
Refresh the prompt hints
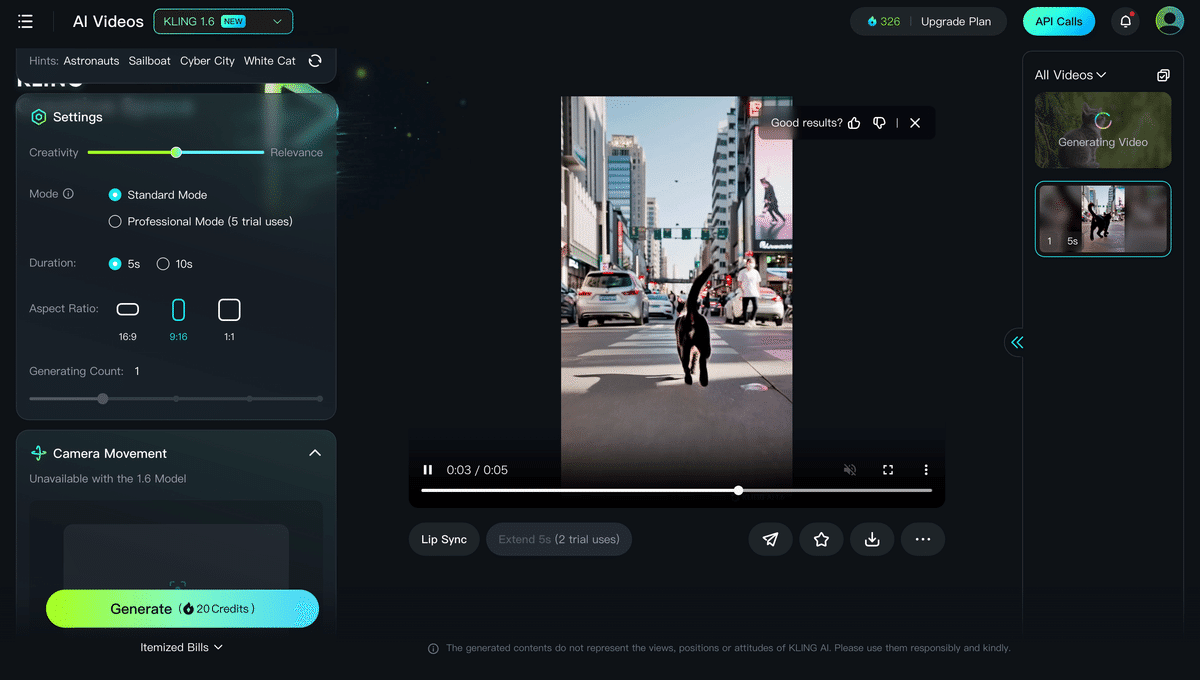tap(315, 61)
